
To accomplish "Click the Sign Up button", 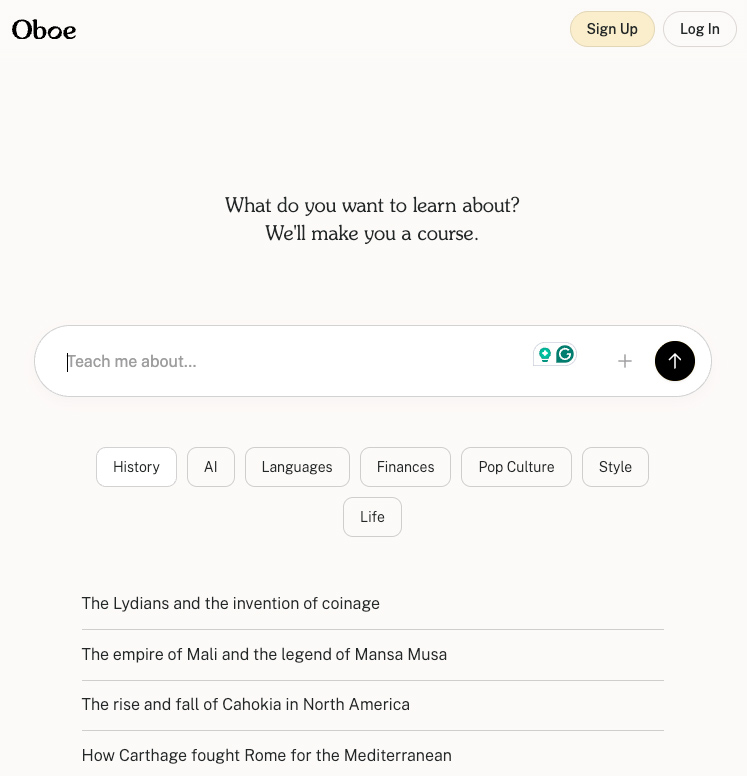I will (612, 29).
